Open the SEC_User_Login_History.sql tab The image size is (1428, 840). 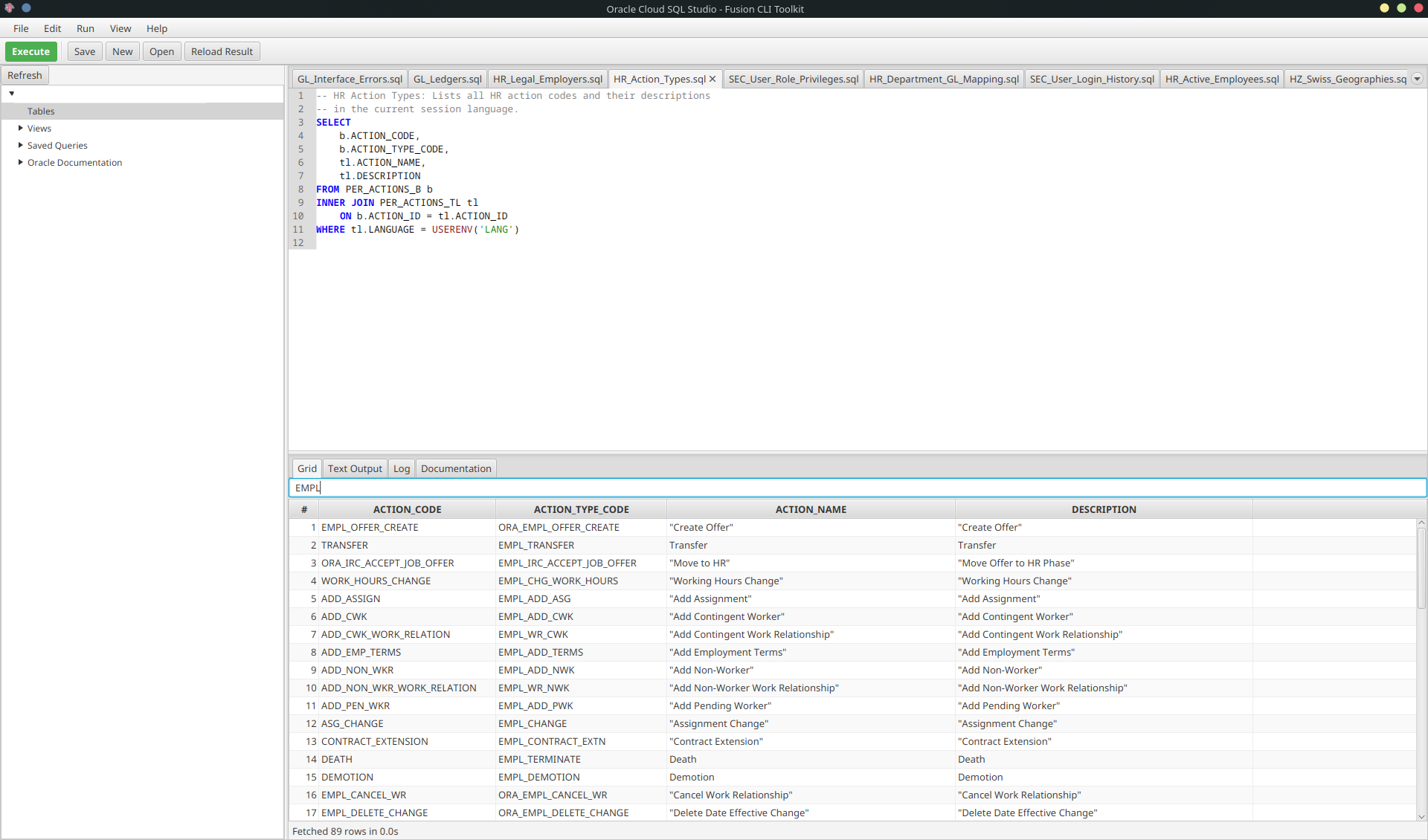coord(1091,79)
